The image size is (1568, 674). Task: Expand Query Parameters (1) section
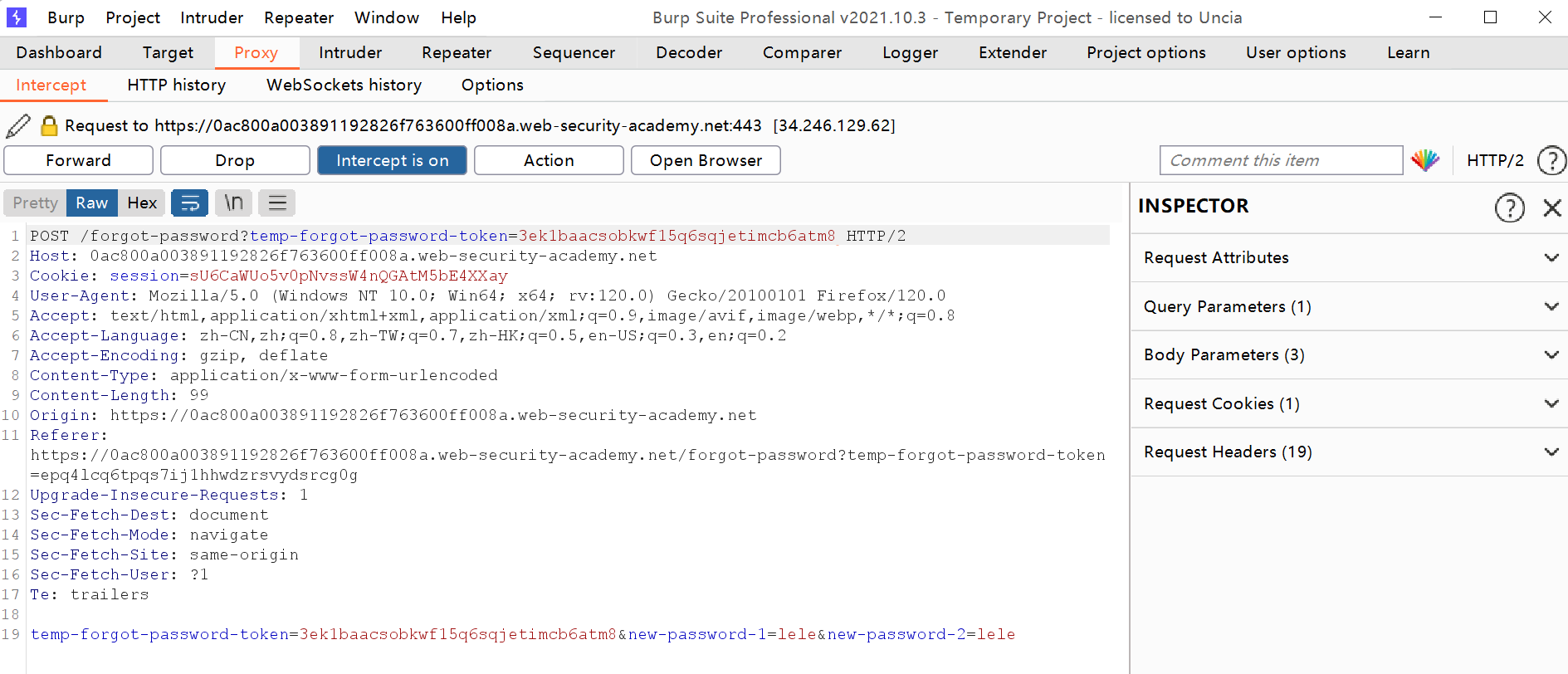click(x=1349, y=306)
